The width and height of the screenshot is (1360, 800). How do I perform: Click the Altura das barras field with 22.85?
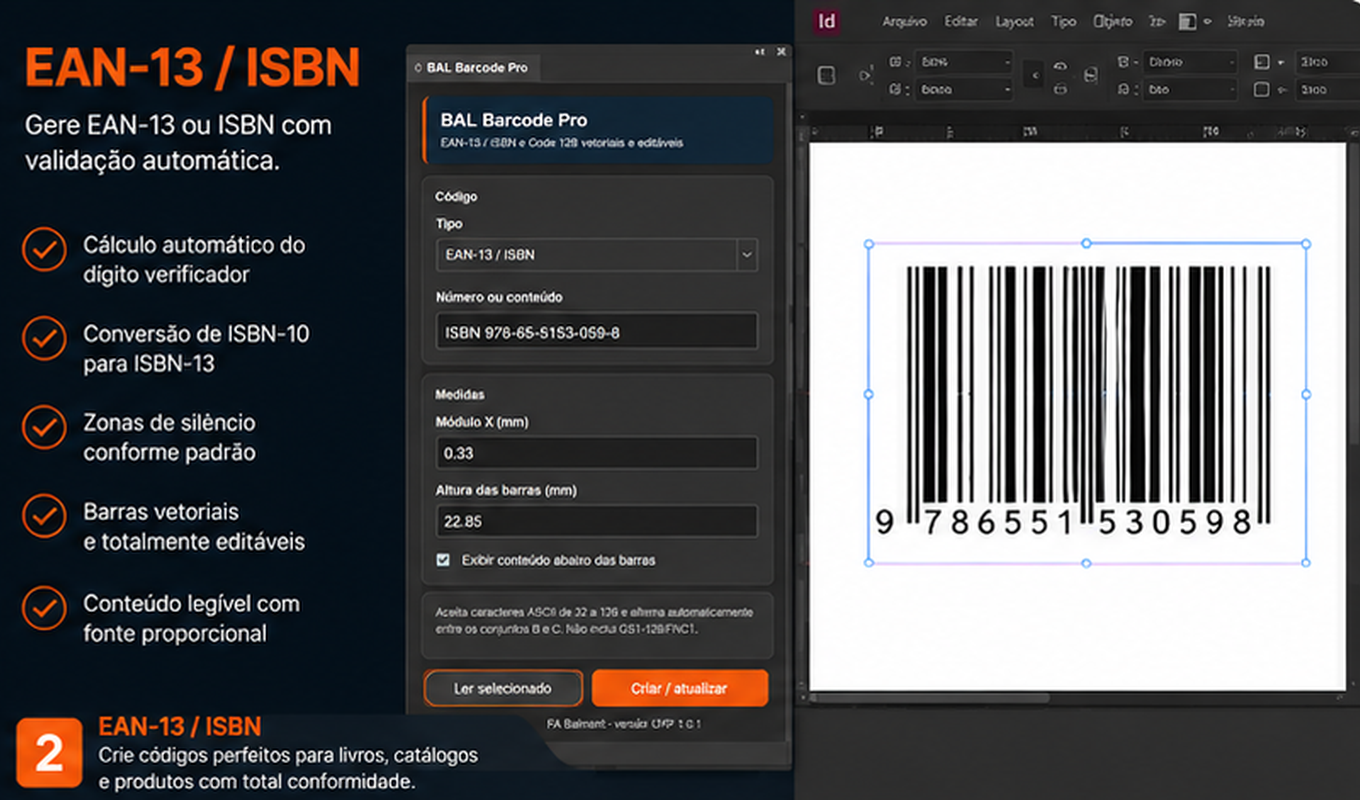point(597,521)
